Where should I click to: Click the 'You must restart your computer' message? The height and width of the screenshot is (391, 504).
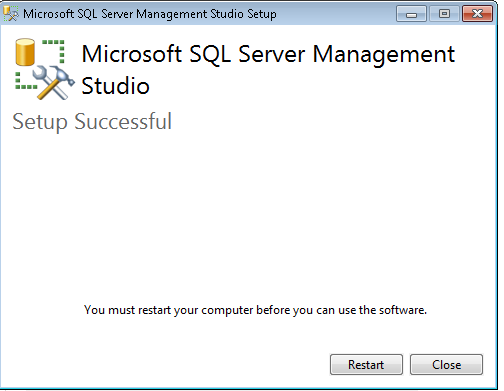point(255,310)
